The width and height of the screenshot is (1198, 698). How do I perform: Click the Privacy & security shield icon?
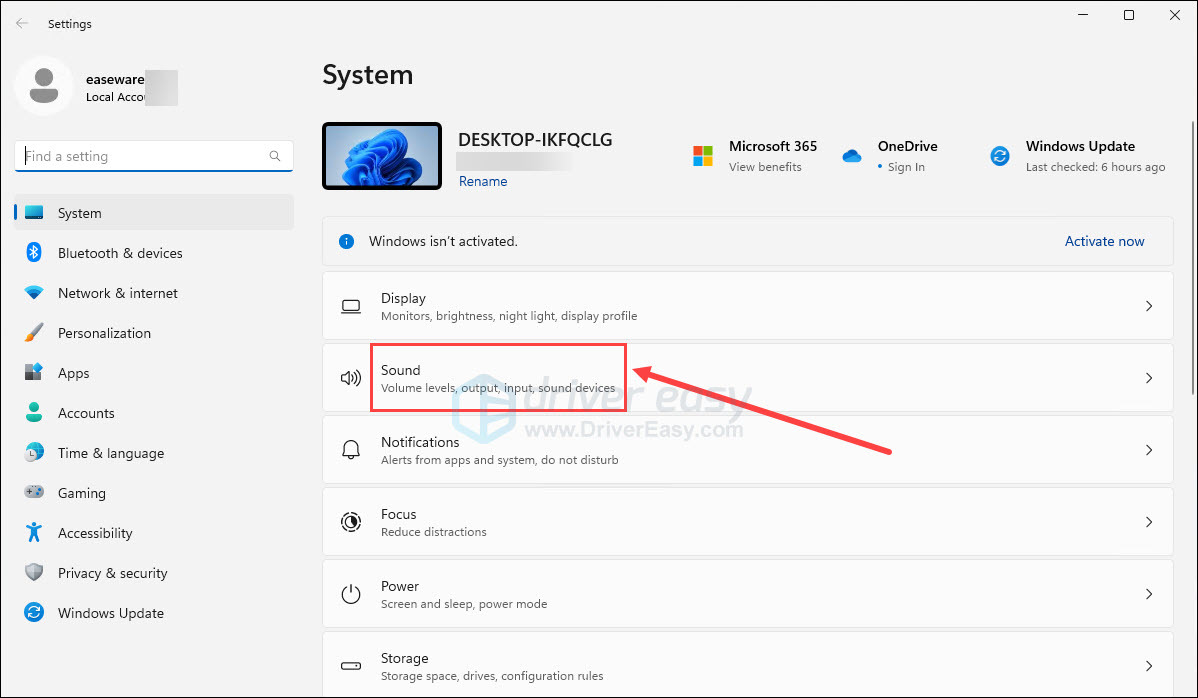coord(34,573)
